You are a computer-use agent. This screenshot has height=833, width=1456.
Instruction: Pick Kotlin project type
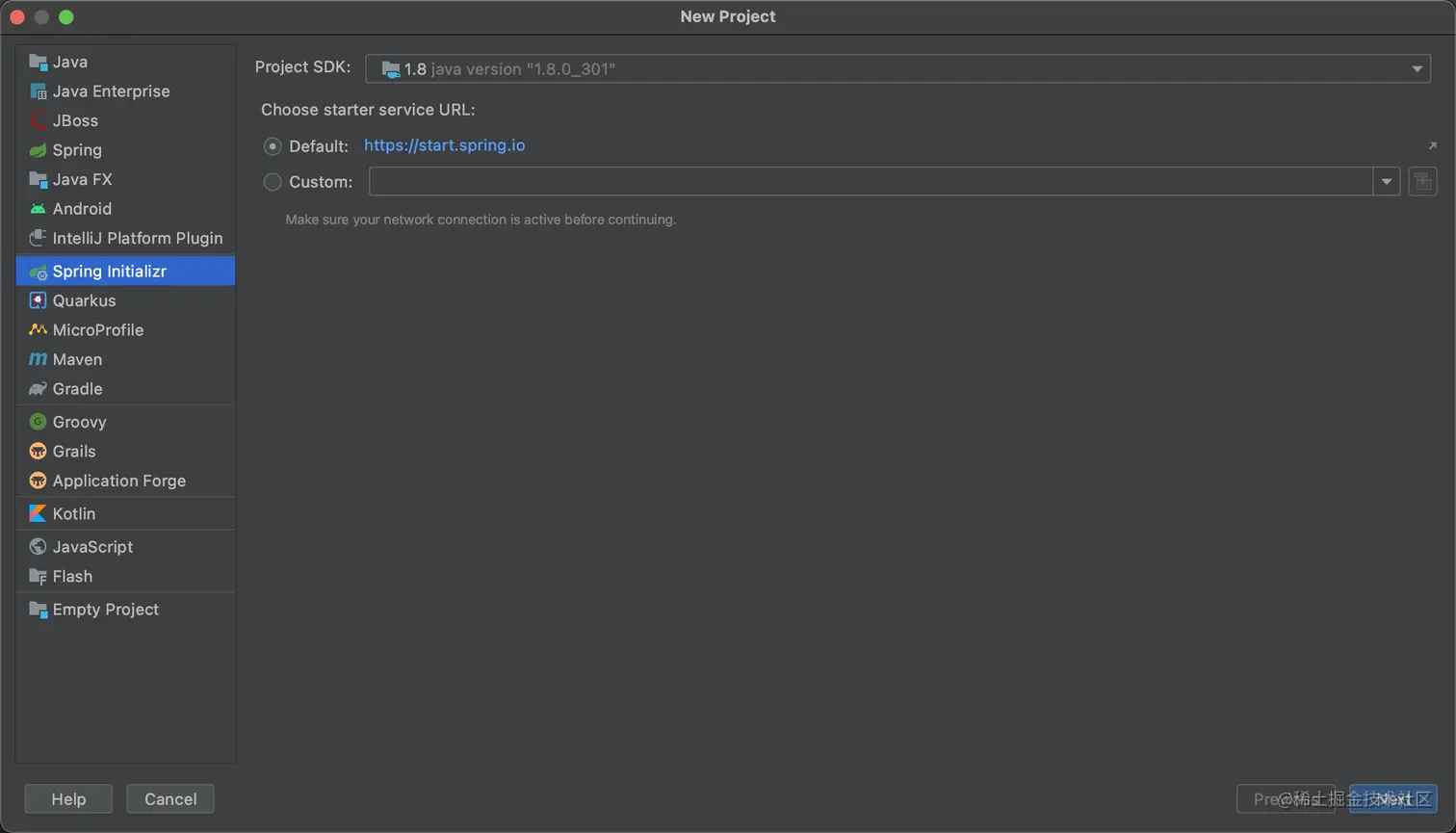tap(125, 513)
